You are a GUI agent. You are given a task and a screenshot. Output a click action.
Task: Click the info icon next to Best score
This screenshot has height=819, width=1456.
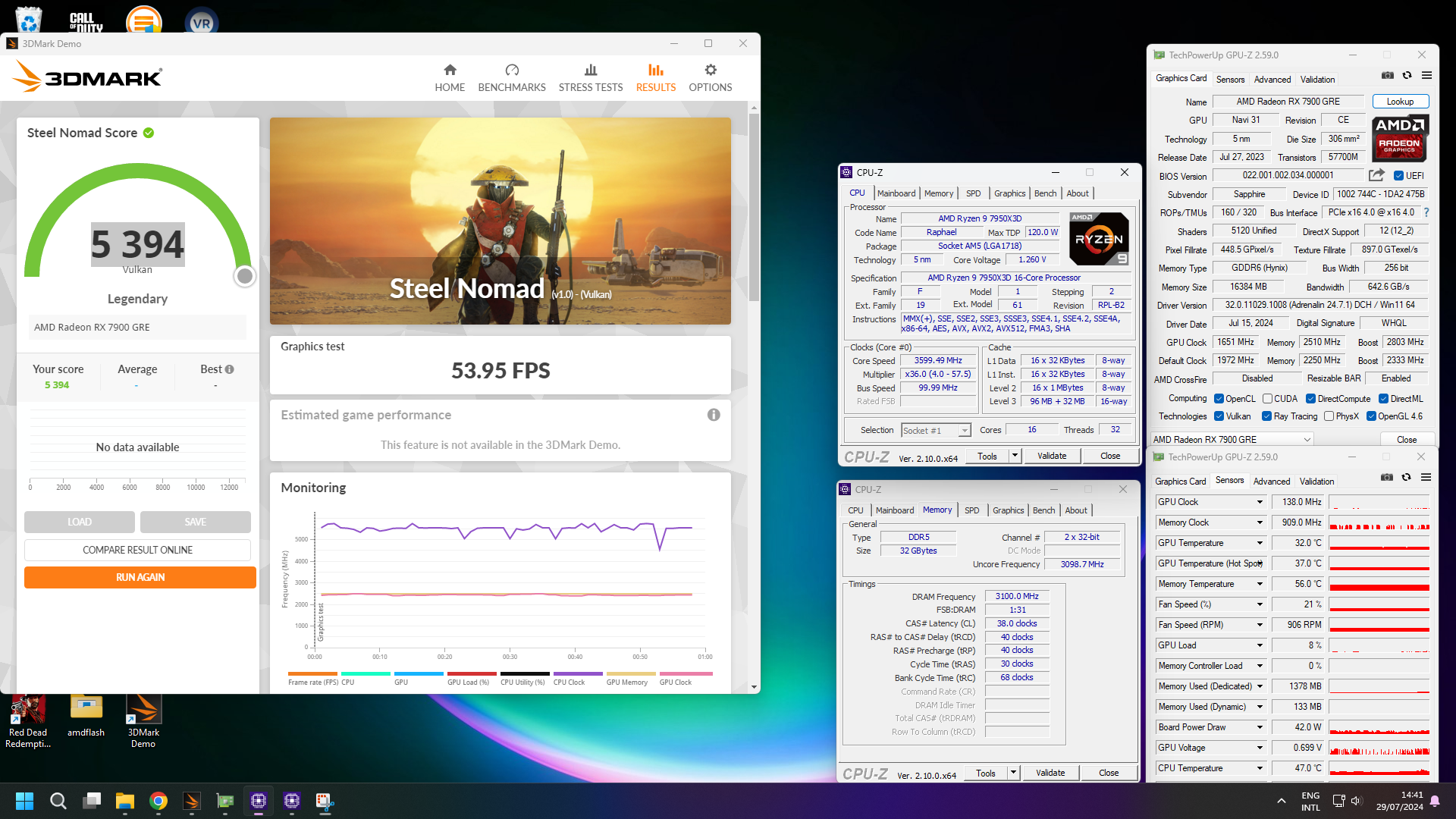(230, 369)
